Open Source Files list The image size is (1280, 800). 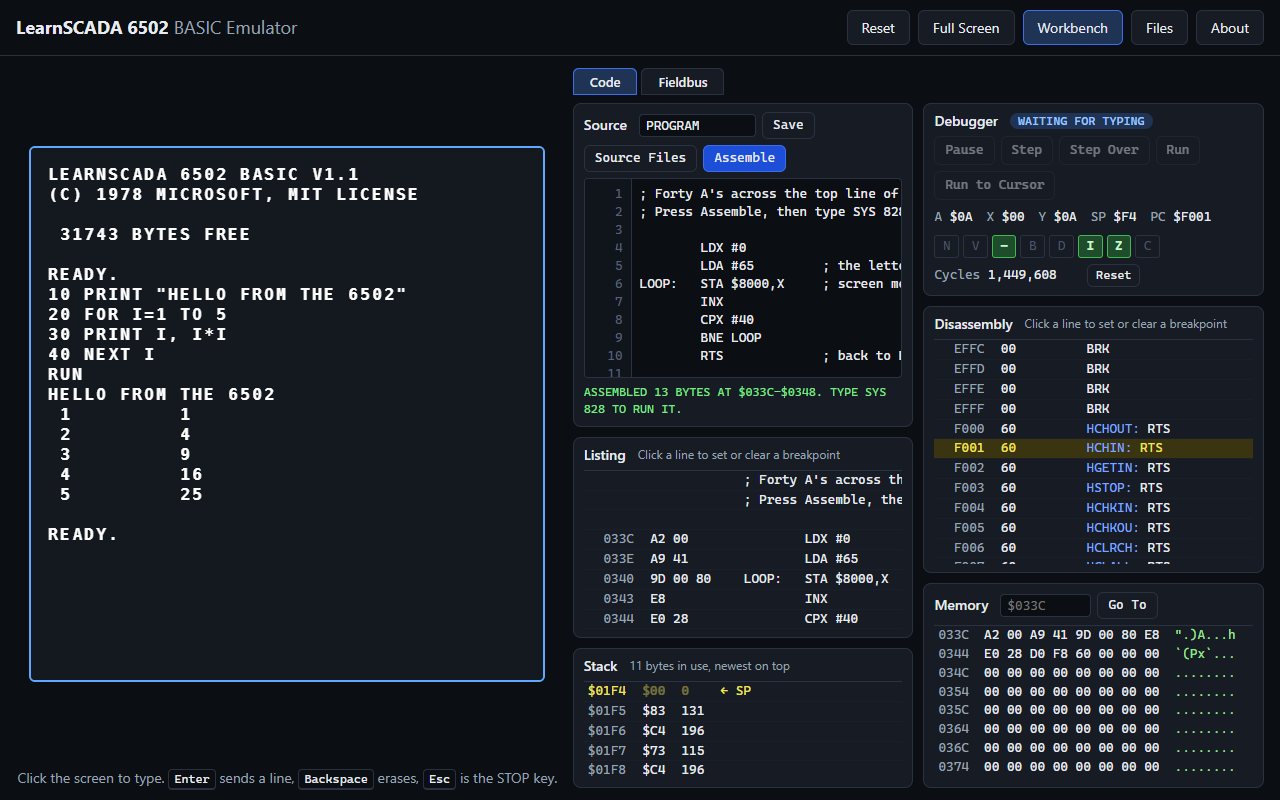[640, 158]
